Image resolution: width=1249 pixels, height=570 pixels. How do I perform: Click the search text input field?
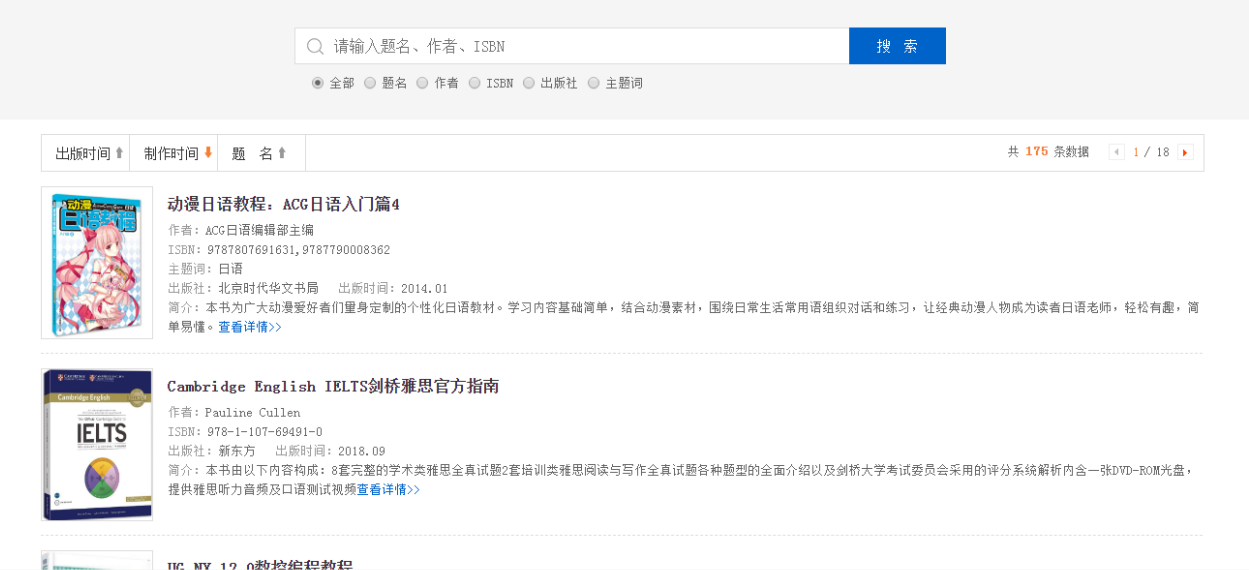(x=572, y=46)
